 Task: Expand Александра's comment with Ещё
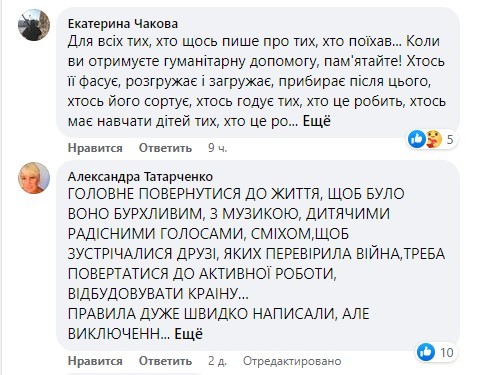click(188, 334)
